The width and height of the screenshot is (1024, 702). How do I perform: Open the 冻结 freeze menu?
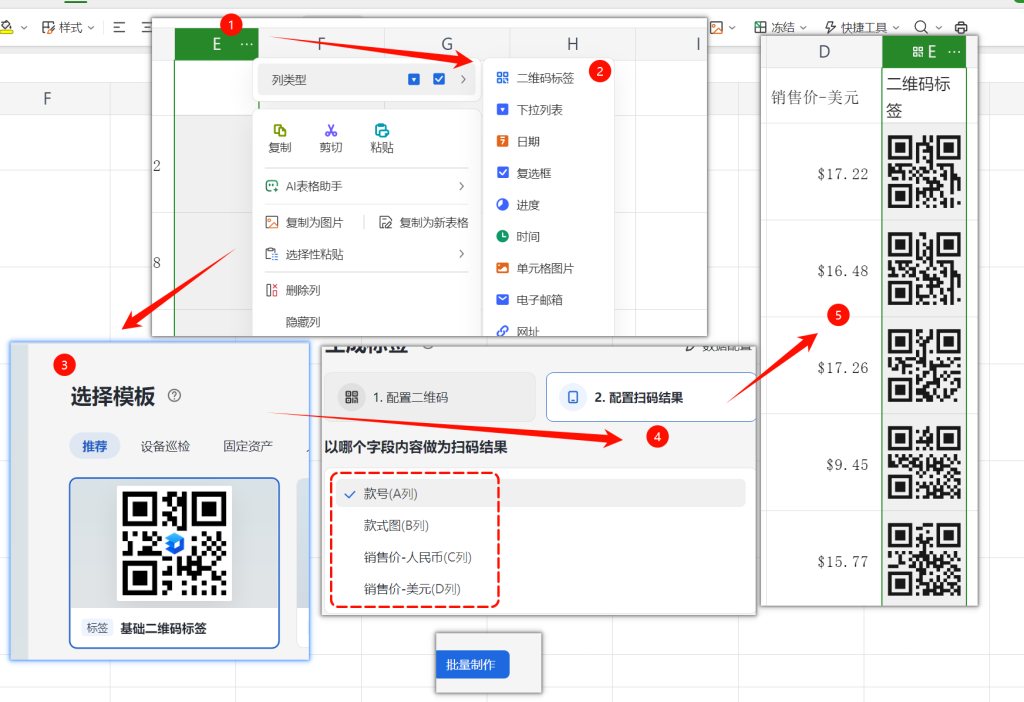pos(780,27)
